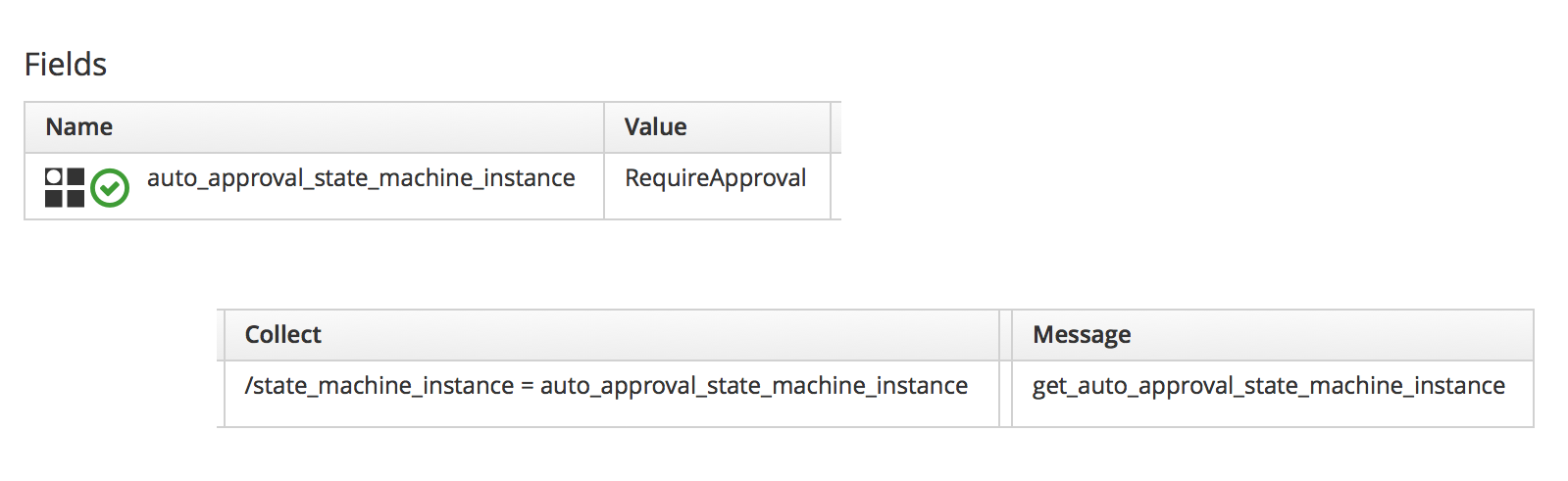Click the empty cell right of RequireApproval
This screenshot has width=1568, height=481.
tap(836, 186)
